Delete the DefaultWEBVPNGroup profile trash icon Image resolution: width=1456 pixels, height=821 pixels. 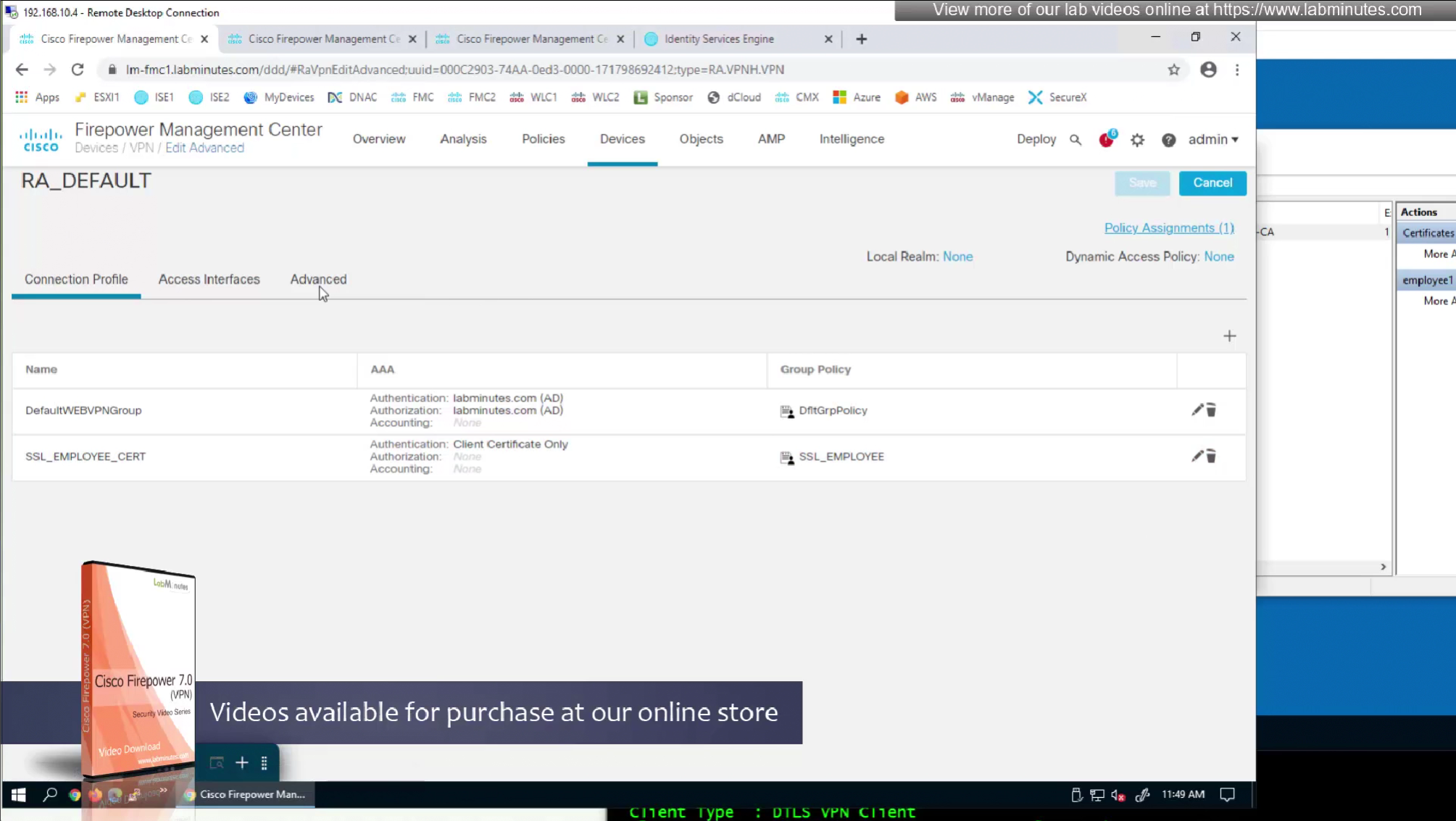1211,410
